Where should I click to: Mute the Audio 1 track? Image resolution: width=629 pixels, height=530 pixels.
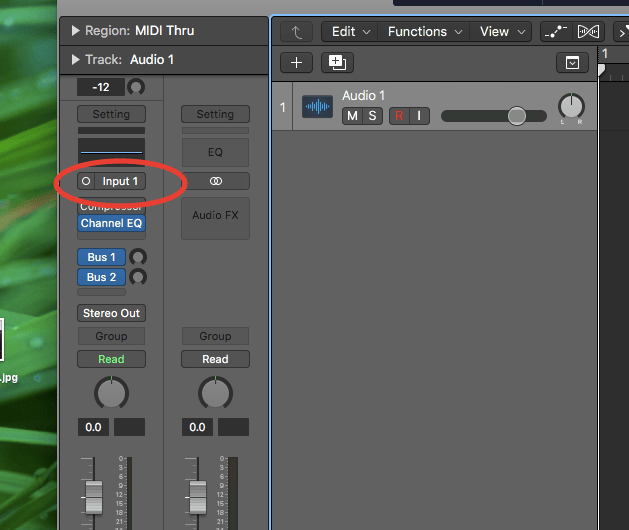tap(352, 116)
